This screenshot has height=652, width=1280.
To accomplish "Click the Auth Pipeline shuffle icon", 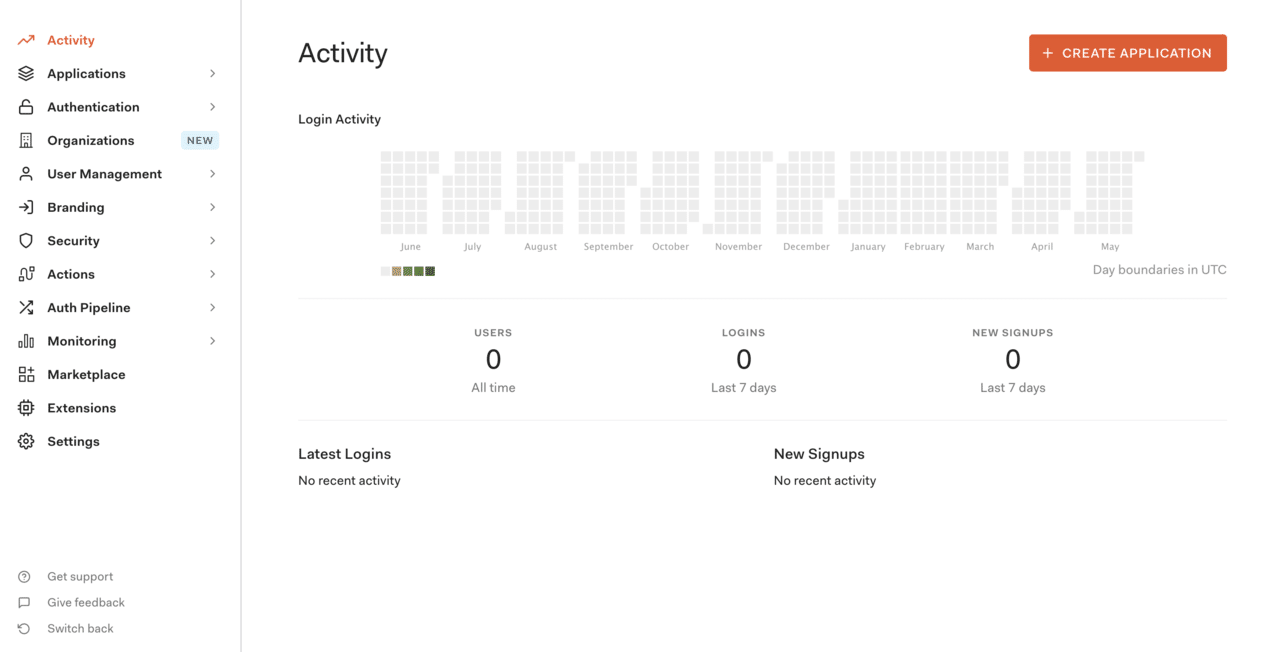I will pos(26,308).
